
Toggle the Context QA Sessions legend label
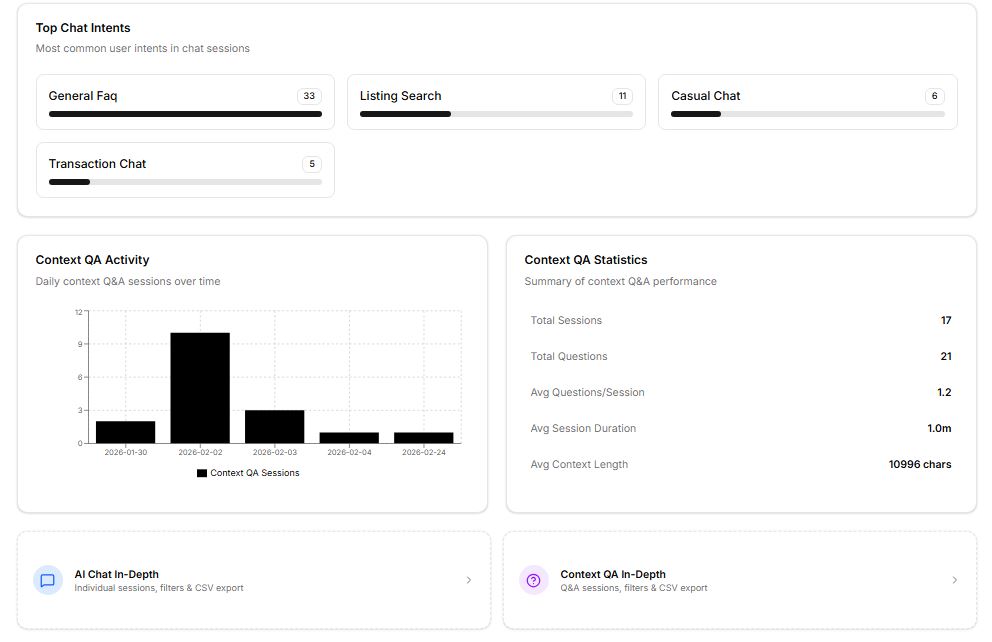pos(254,473)
